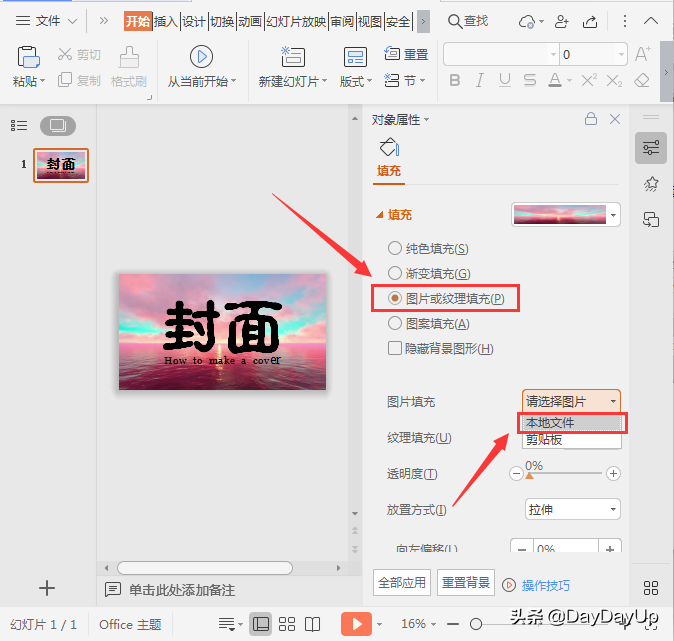Open the cloud sync icon
This screenshot has width=674, height=641.
527,21
